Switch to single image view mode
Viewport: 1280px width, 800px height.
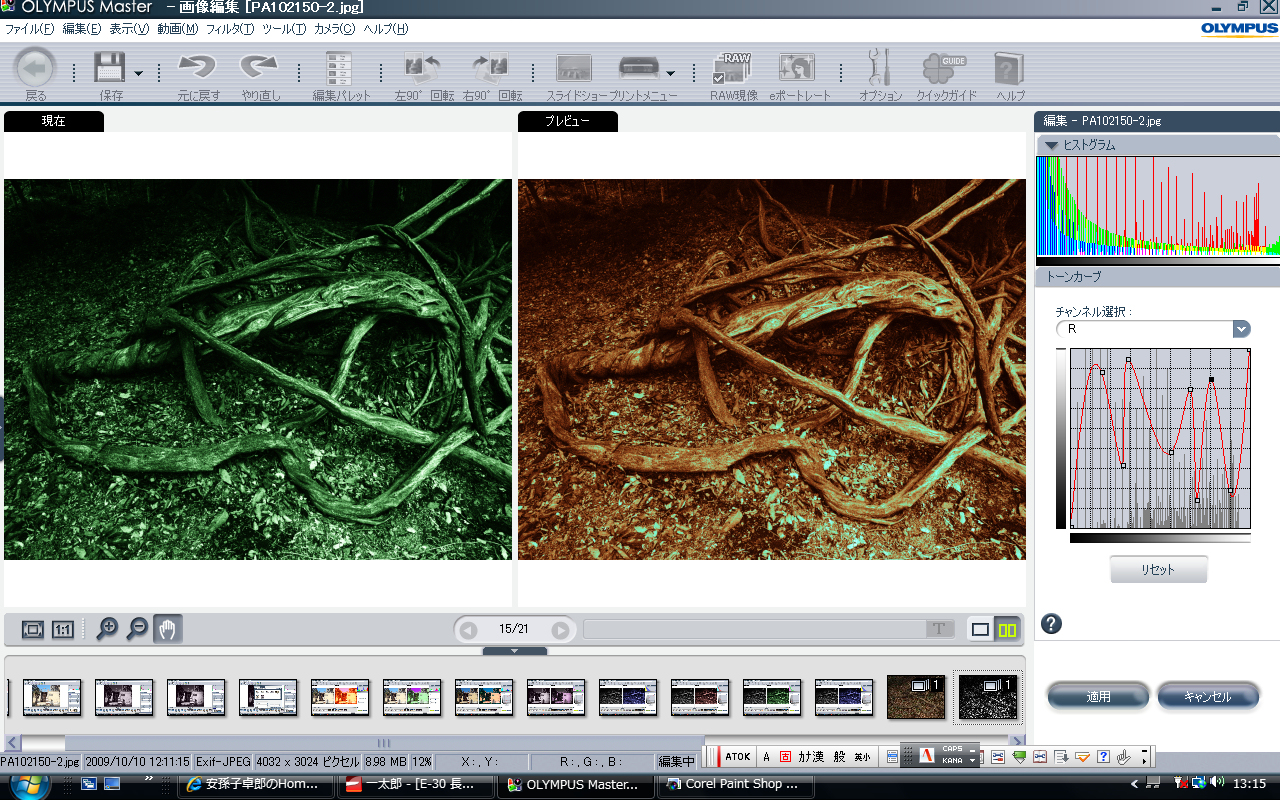pos(981,630)
